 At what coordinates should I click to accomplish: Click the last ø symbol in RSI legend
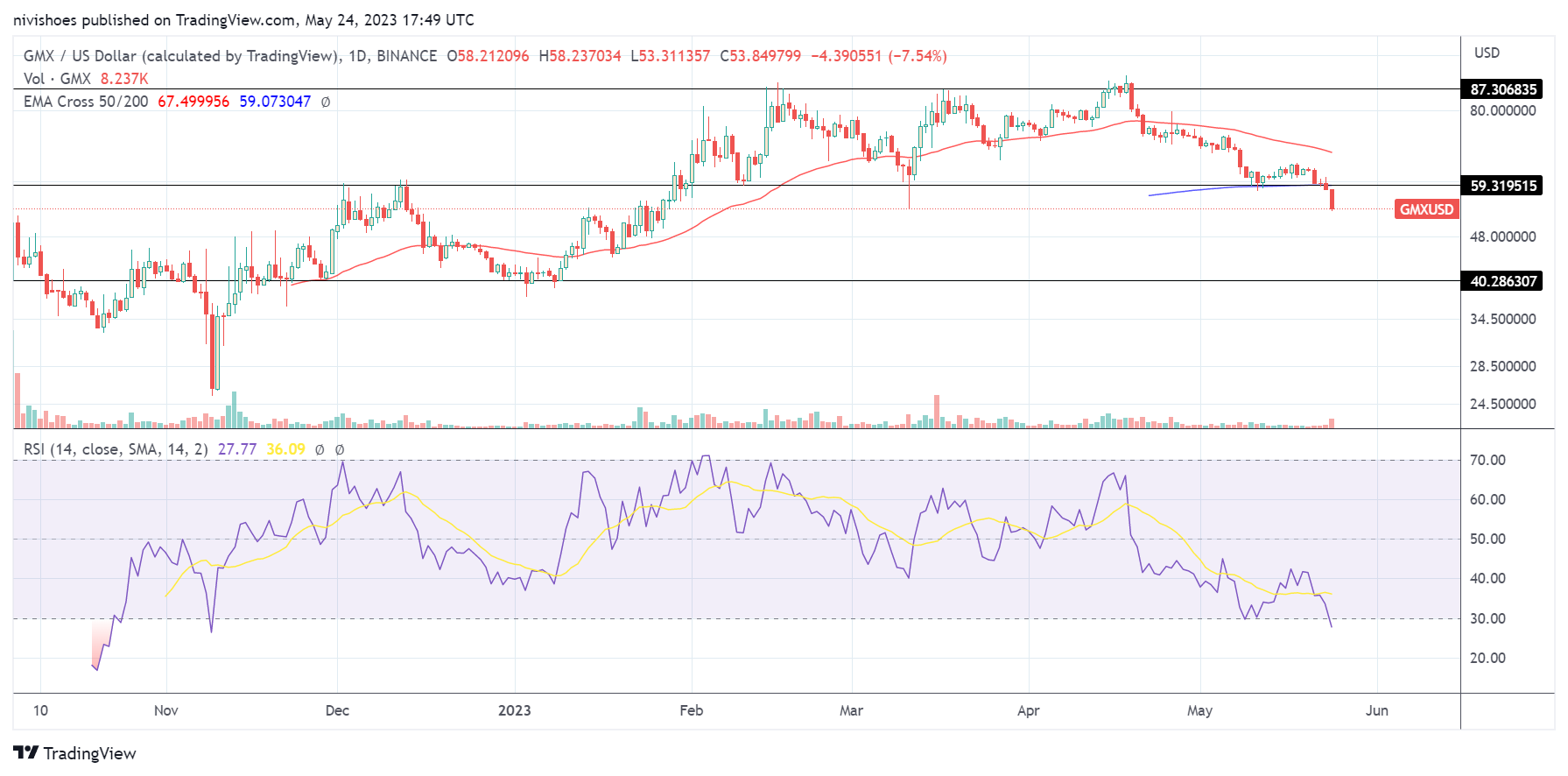(340, 449)
